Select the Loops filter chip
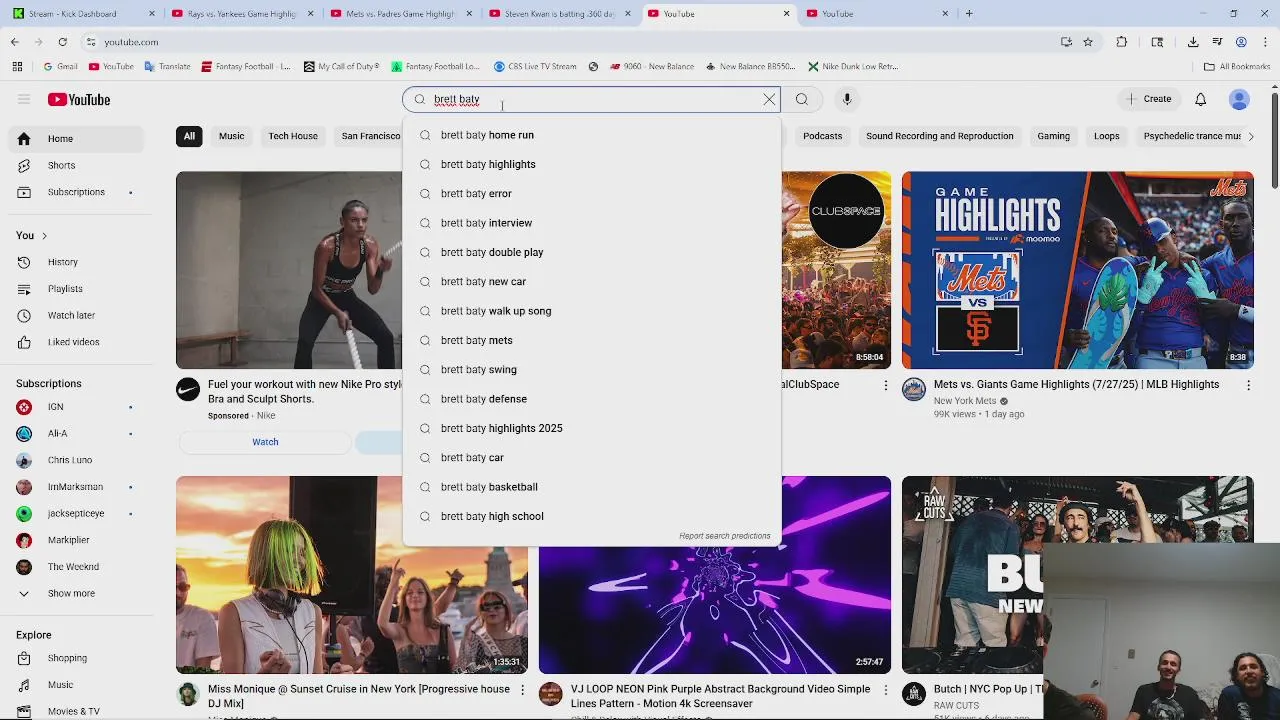 coord(1106,136)
